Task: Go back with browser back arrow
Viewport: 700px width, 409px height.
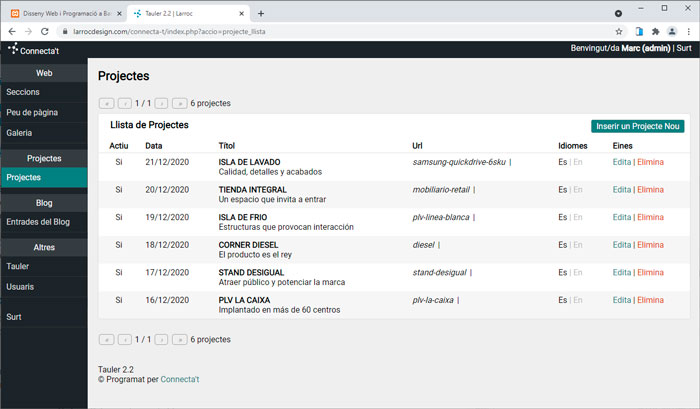Action: [12, 32]
